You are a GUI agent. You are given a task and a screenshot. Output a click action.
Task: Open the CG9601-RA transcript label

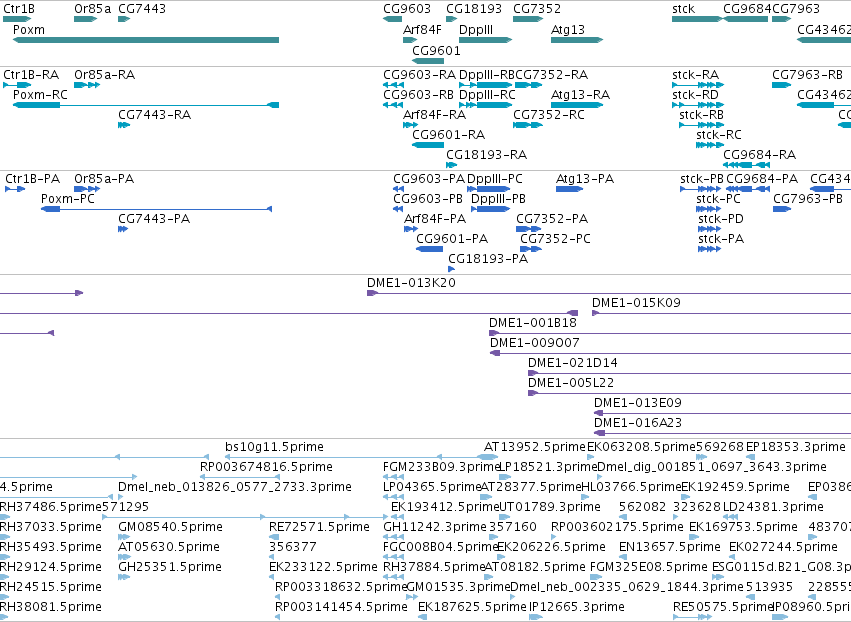[449, 135]
